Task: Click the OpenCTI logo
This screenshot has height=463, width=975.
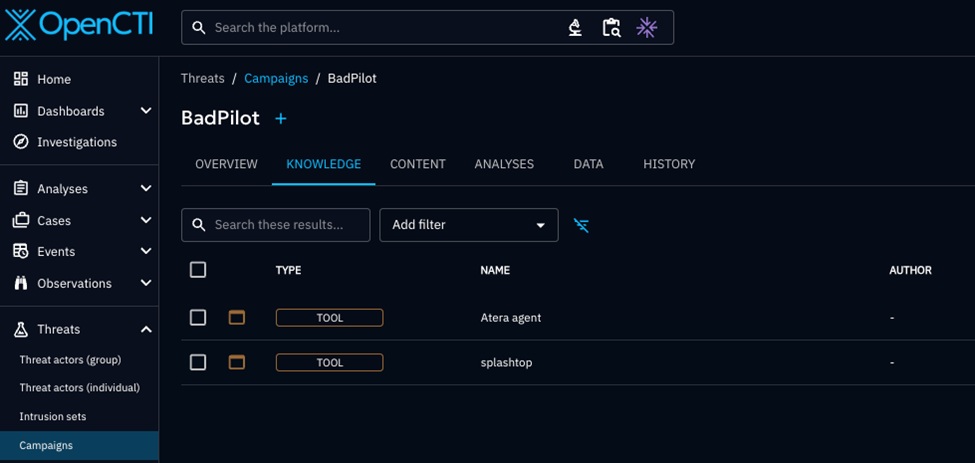Action: pos(79,25)
